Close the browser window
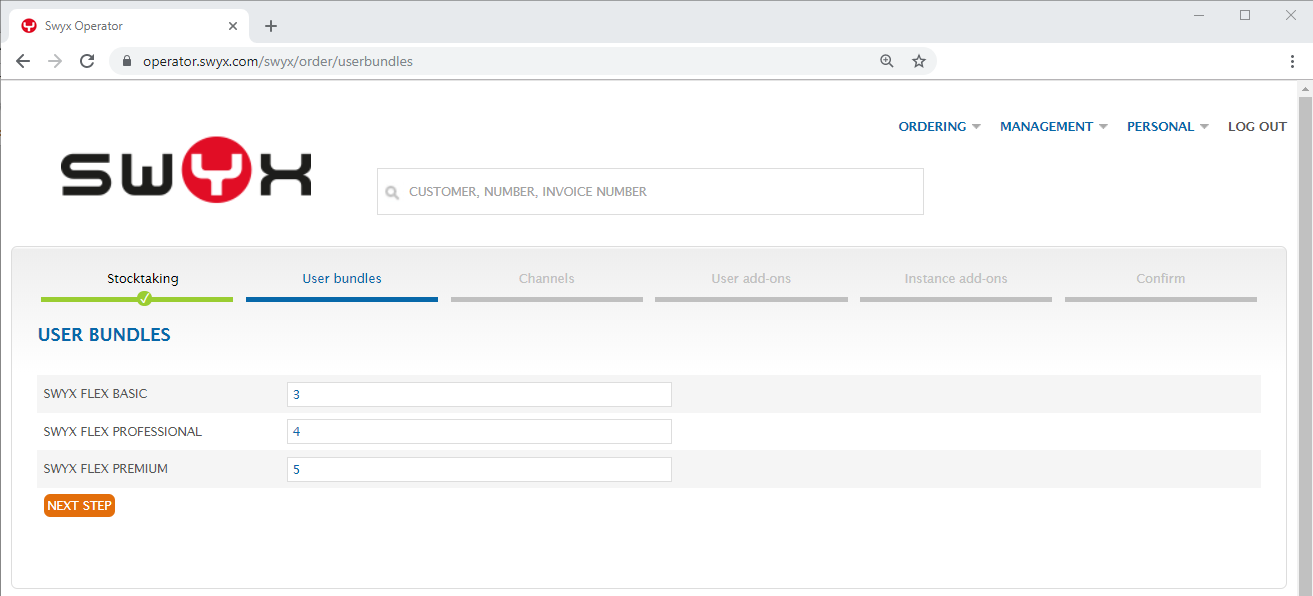This screenshot has height=596, width=1313. (1290, 15)
